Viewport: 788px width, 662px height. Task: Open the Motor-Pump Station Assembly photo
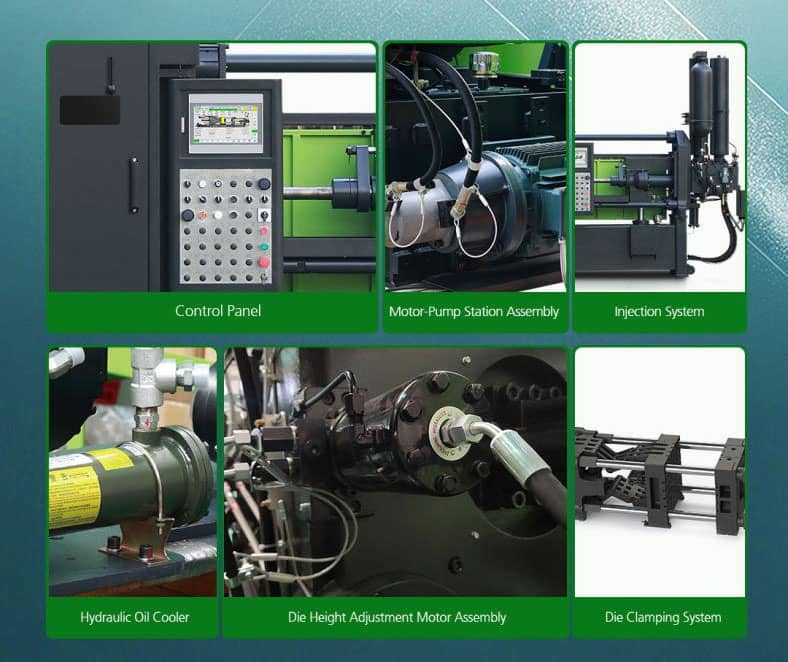click(475, 167)
